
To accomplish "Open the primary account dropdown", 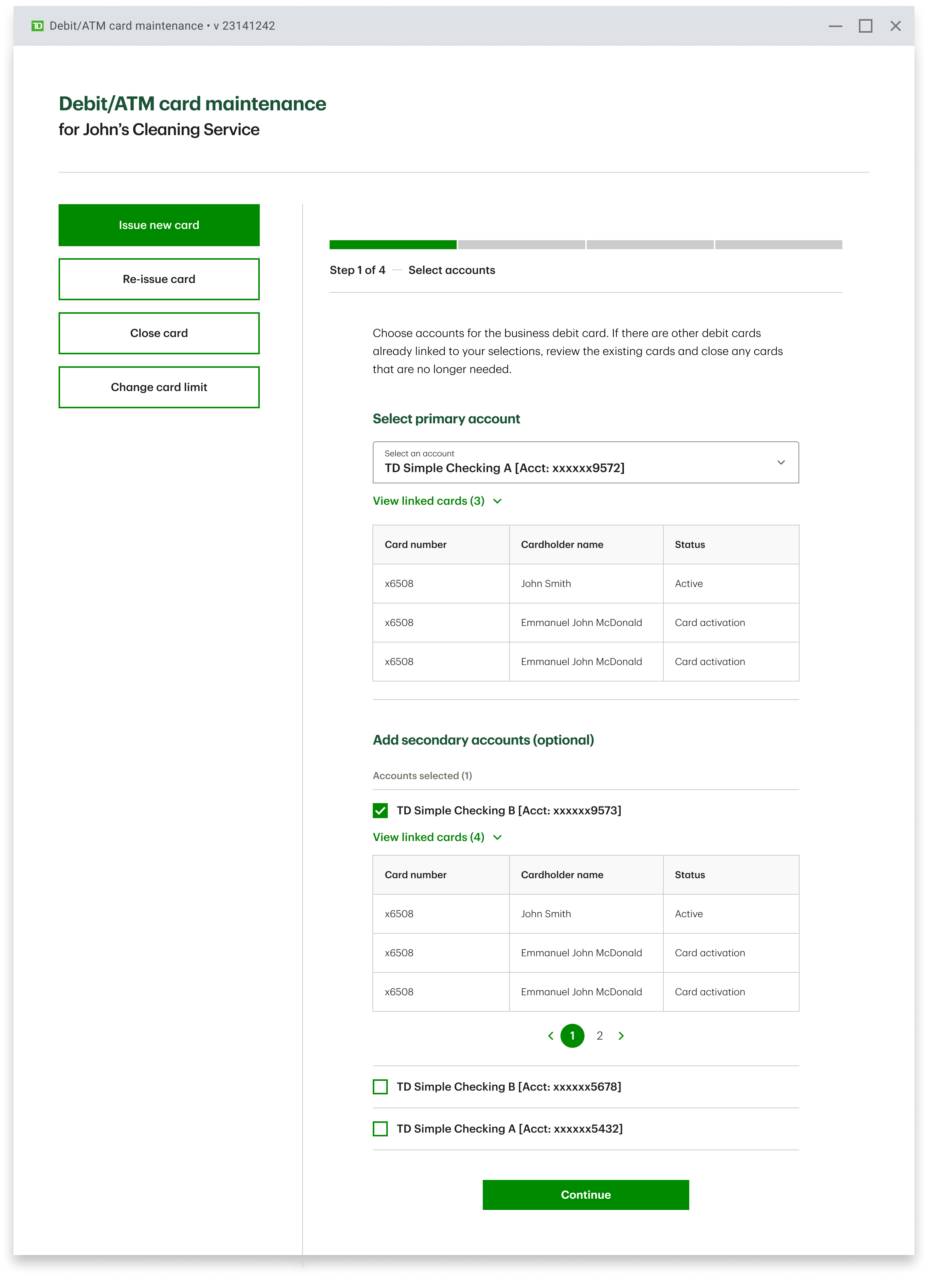I will [x=586, y=462].
